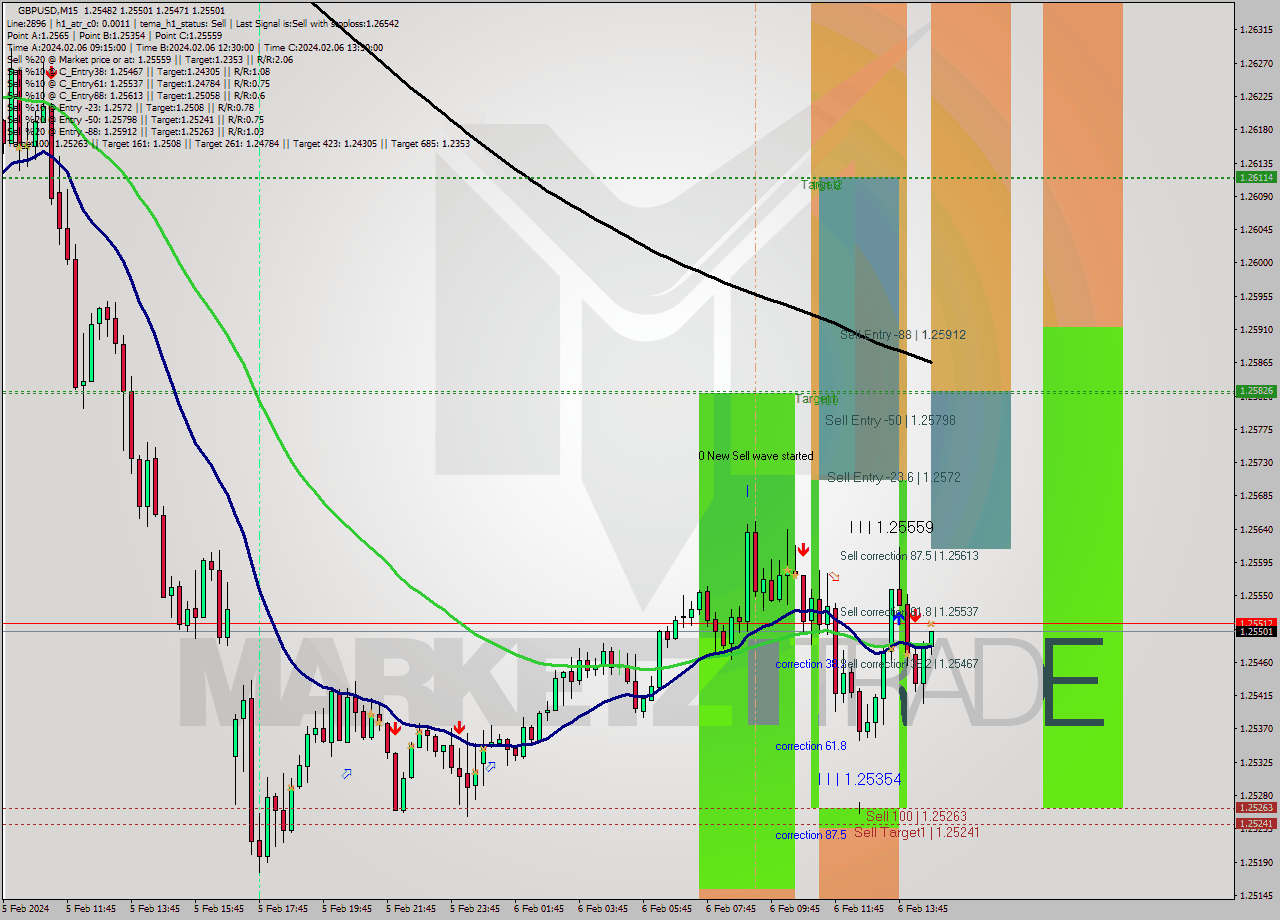Click the green 1.26114 price tag on axis
1280x920 pixels.
1257,177
